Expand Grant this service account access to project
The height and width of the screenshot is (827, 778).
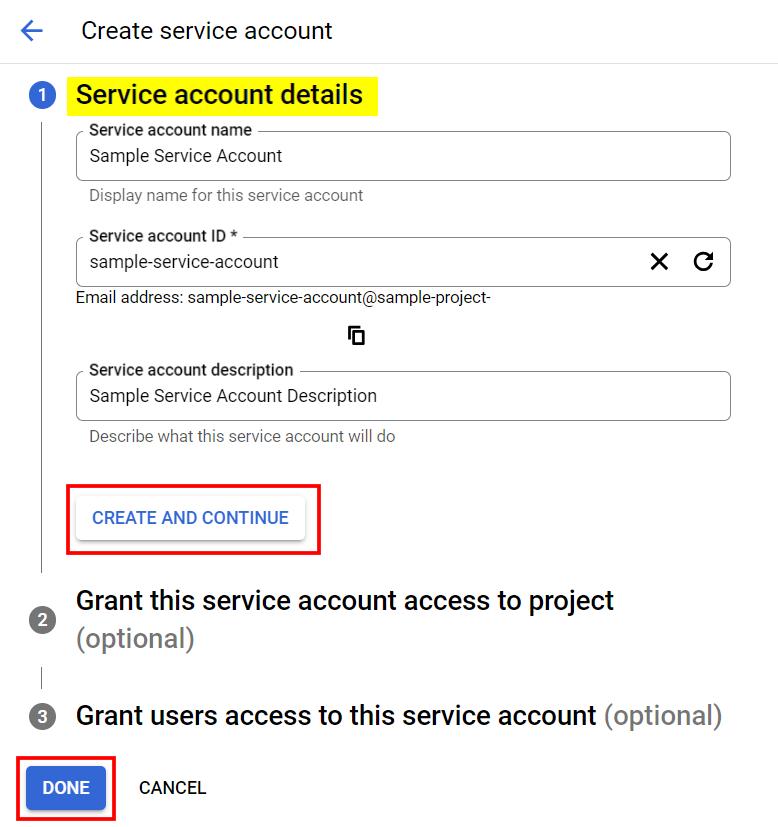(345, 602)
